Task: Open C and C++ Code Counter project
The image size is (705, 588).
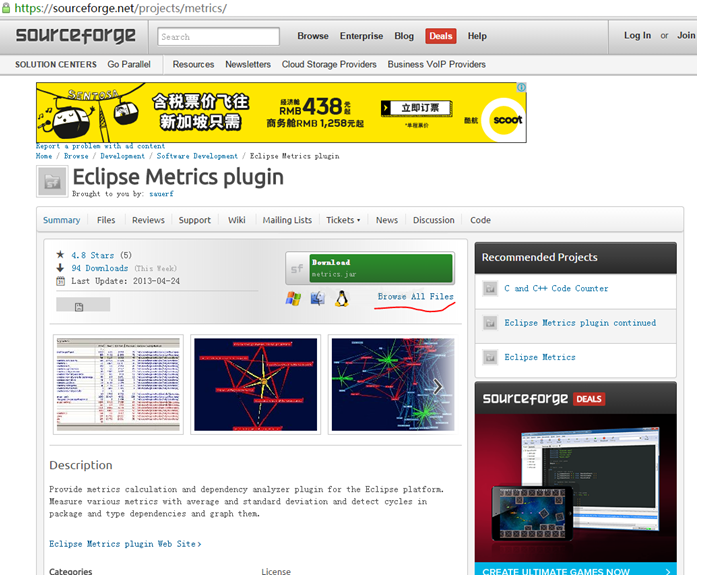Action: pyautogui.click(x=556, y=289)
